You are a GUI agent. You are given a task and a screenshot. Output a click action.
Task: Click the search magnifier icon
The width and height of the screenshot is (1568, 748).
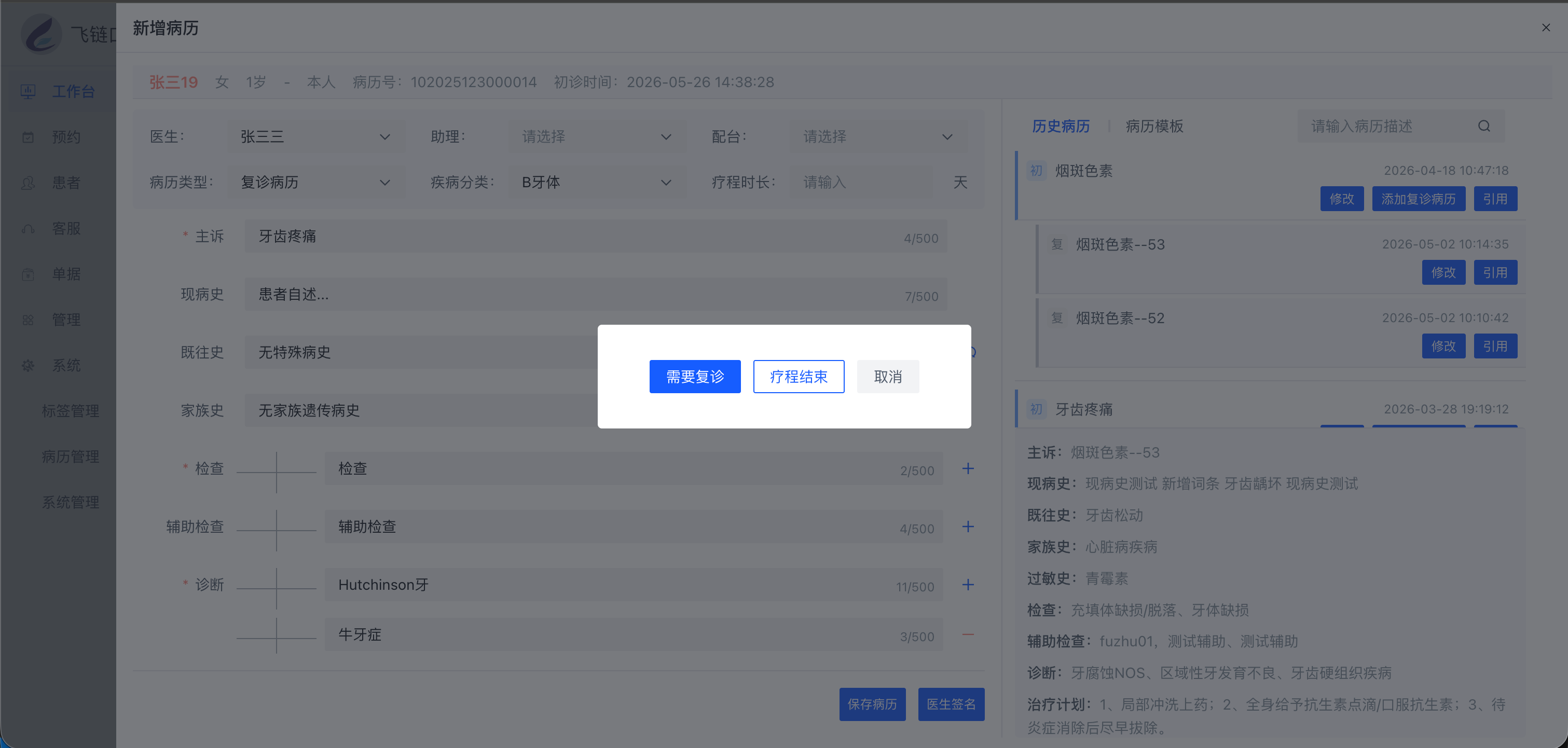coord(1484,126)
